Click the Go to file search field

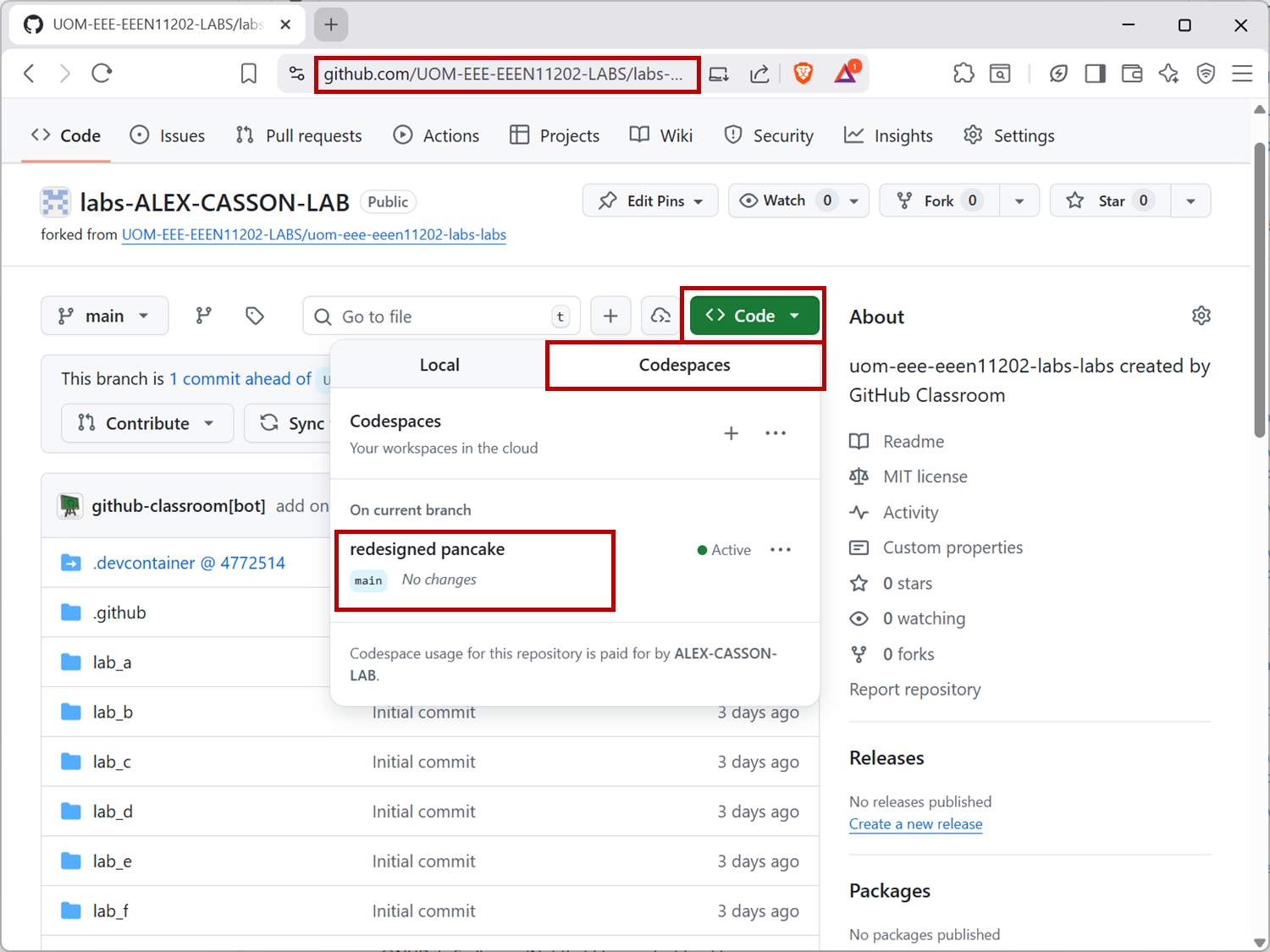[440, 316]
